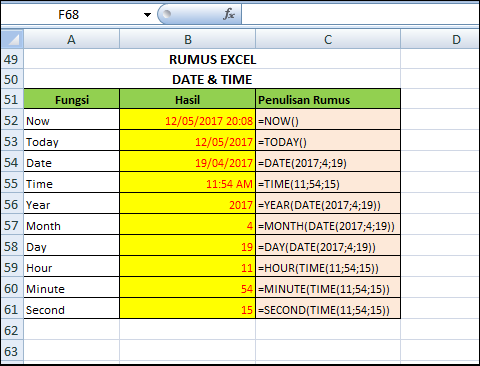Select column C header
The height and width of the screenshot is (366, 480).
coord(328,40)
